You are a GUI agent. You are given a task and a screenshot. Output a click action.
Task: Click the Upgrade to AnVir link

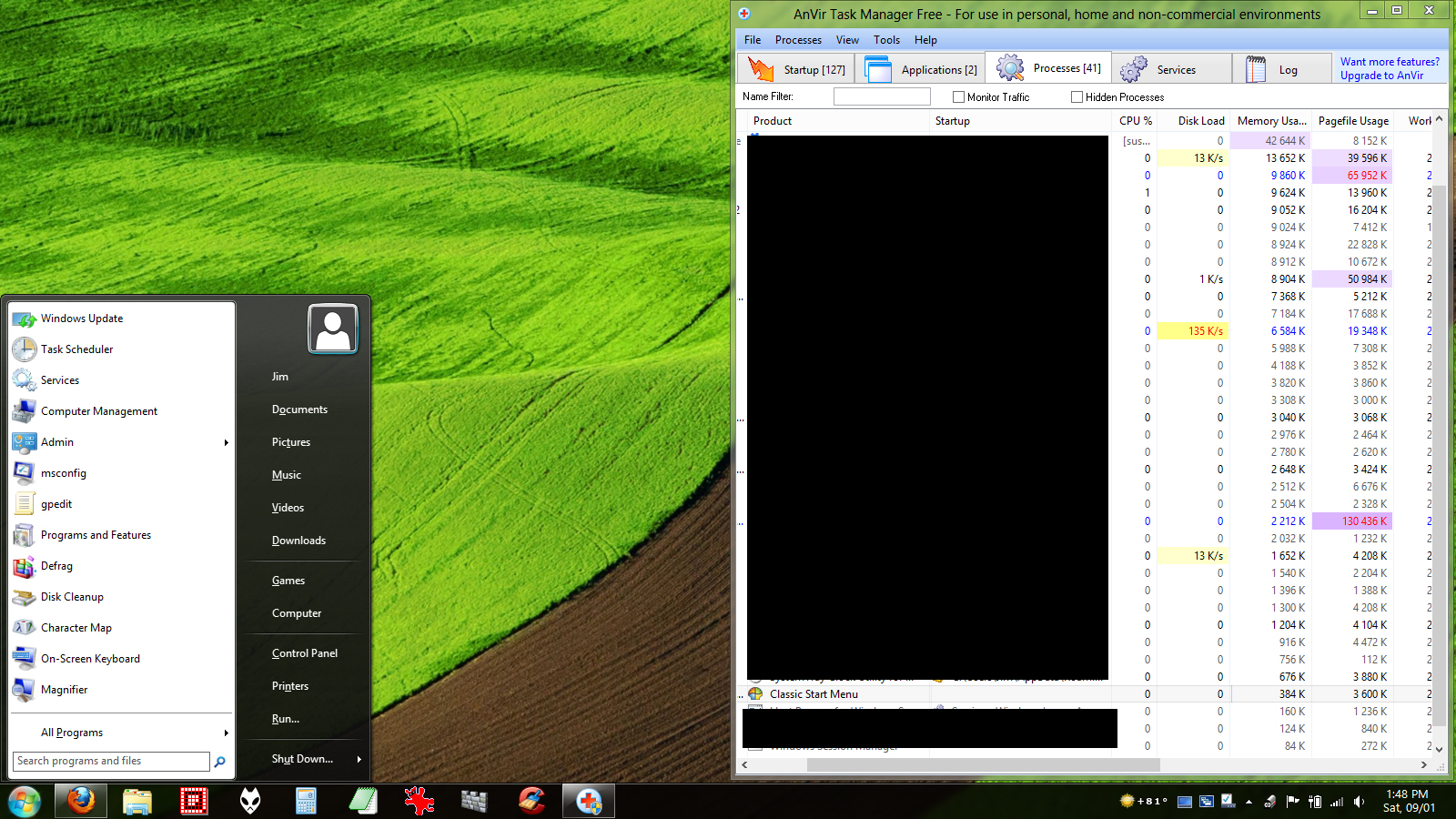coord(1381,76)
